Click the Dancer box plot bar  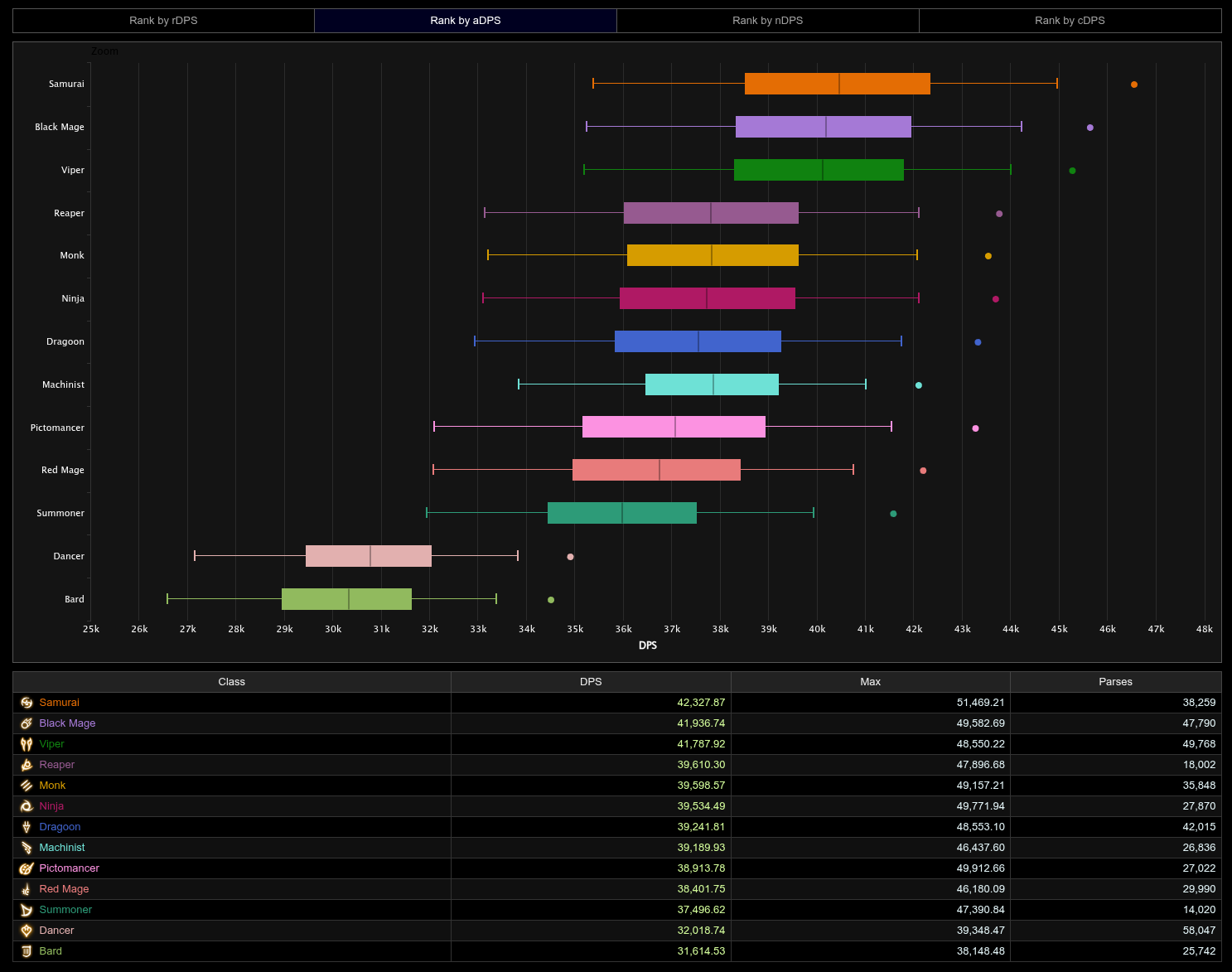point(369,556)
